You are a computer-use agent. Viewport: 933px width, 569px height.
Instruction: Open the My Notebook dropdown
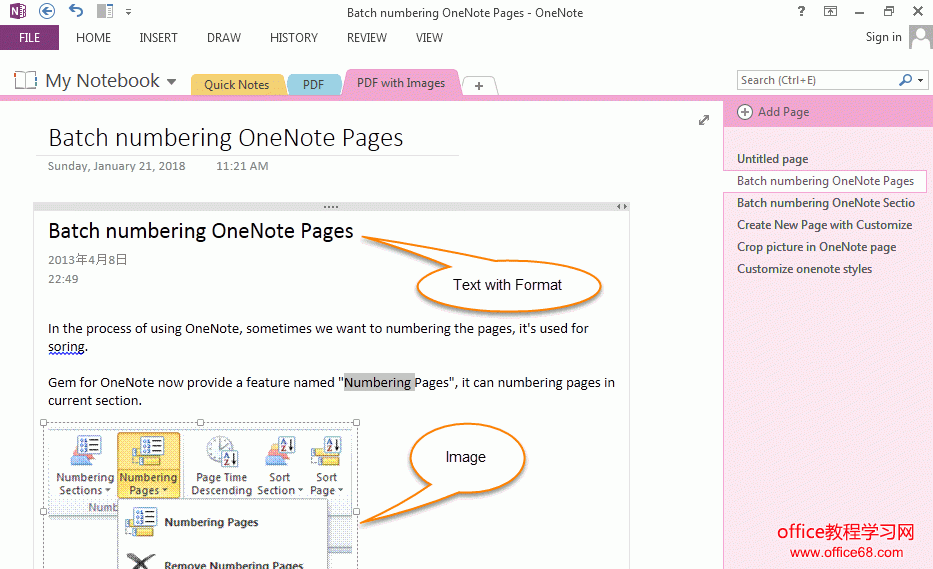tap(171, 82)
